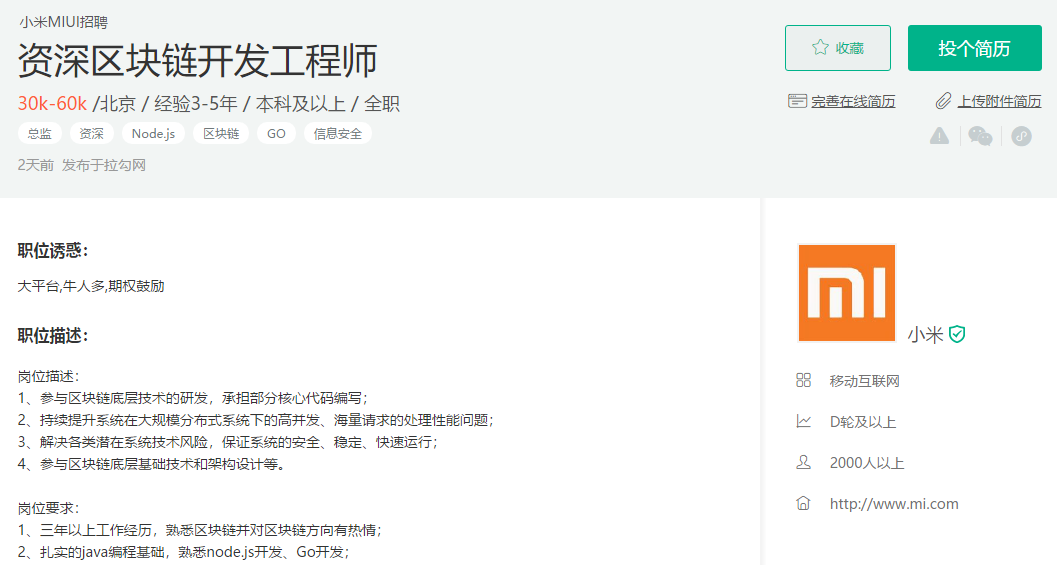Click the 30k-60k salary text
The height and width of the screenshot is (565, 1057).
click(x=52, y=103)
